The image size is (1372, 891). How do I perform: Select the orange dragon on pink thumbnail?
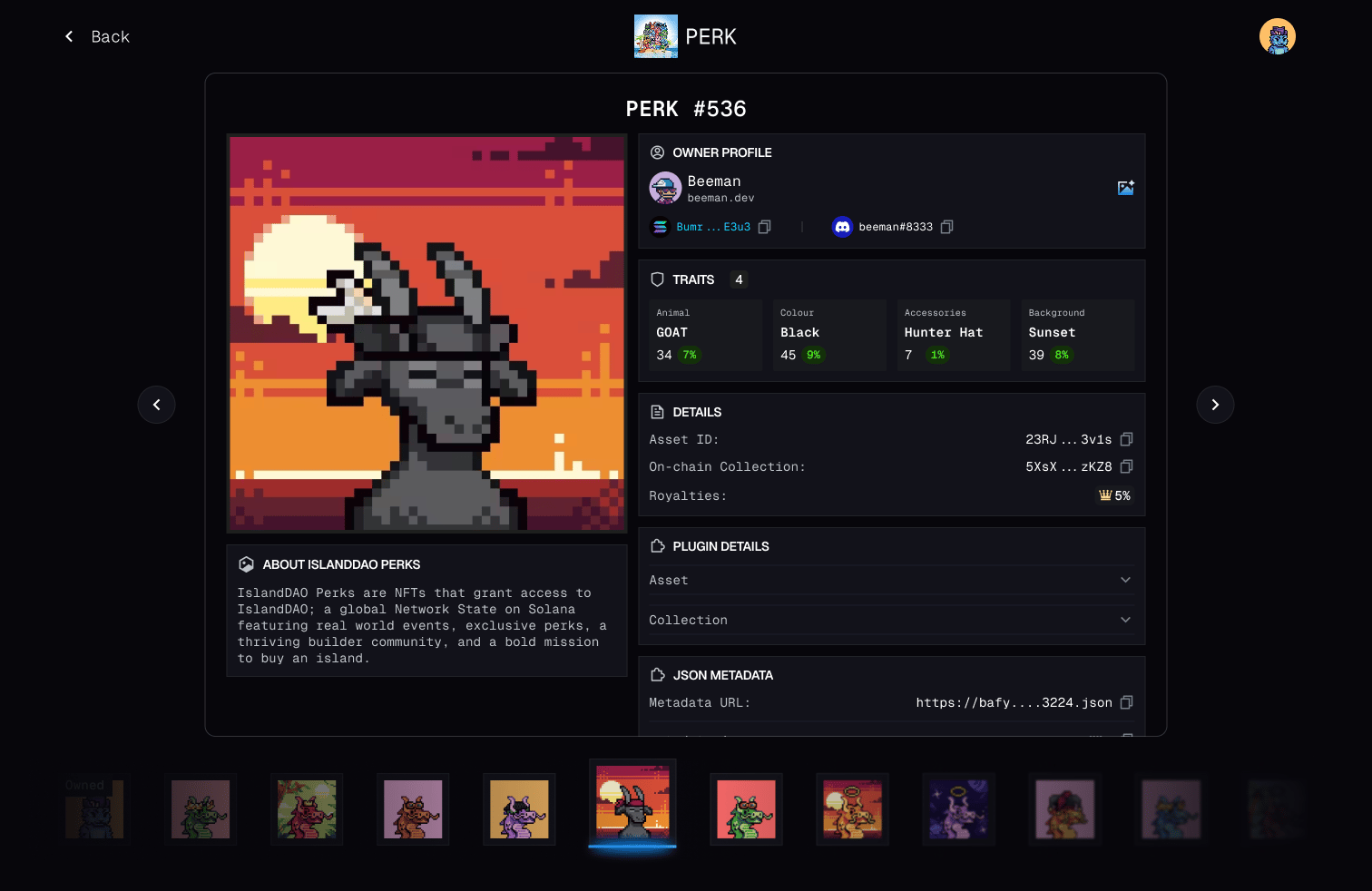(x=413, y=809)
